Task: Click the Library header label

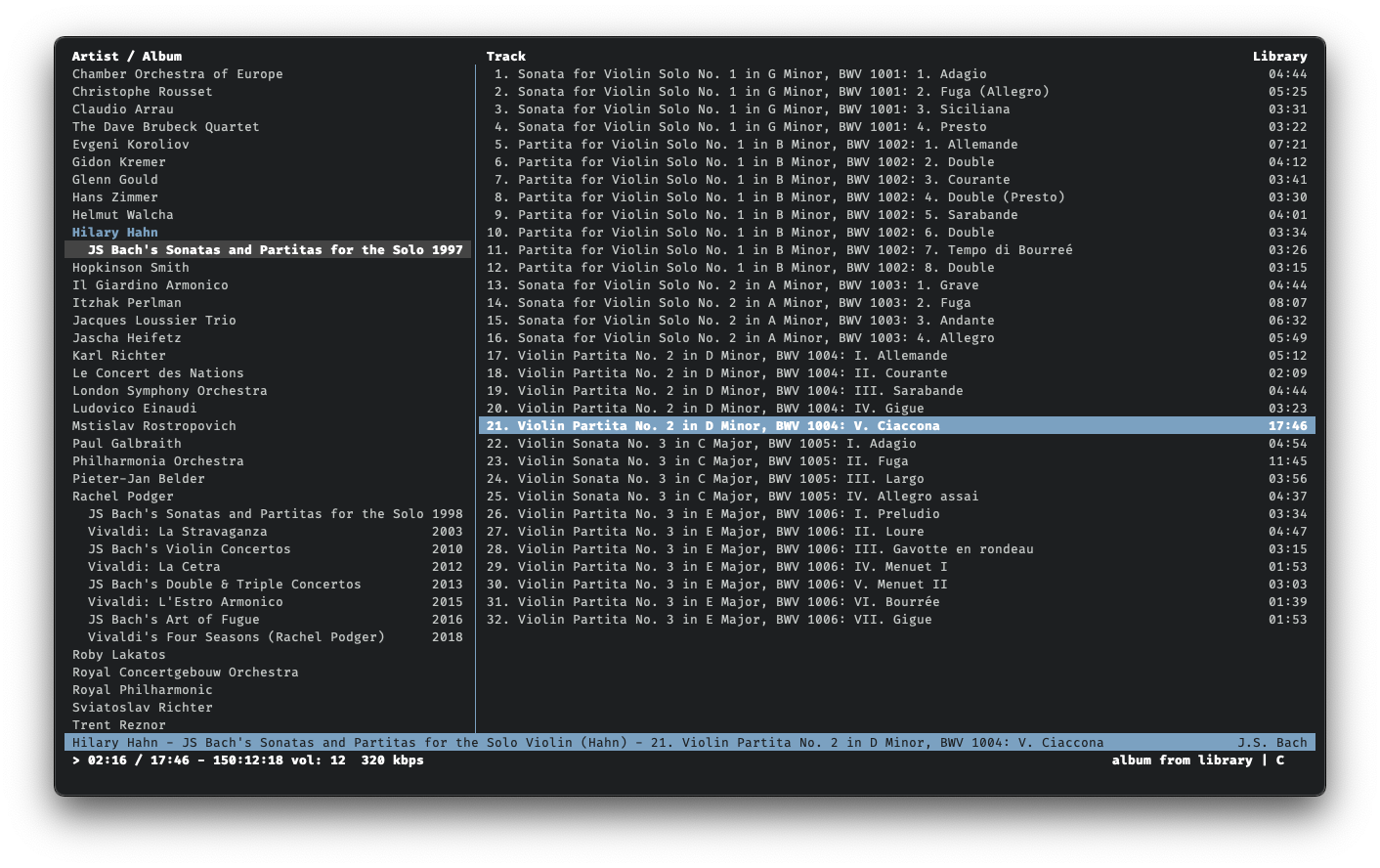Action: pyautogui.click(x=1279, y=57)
